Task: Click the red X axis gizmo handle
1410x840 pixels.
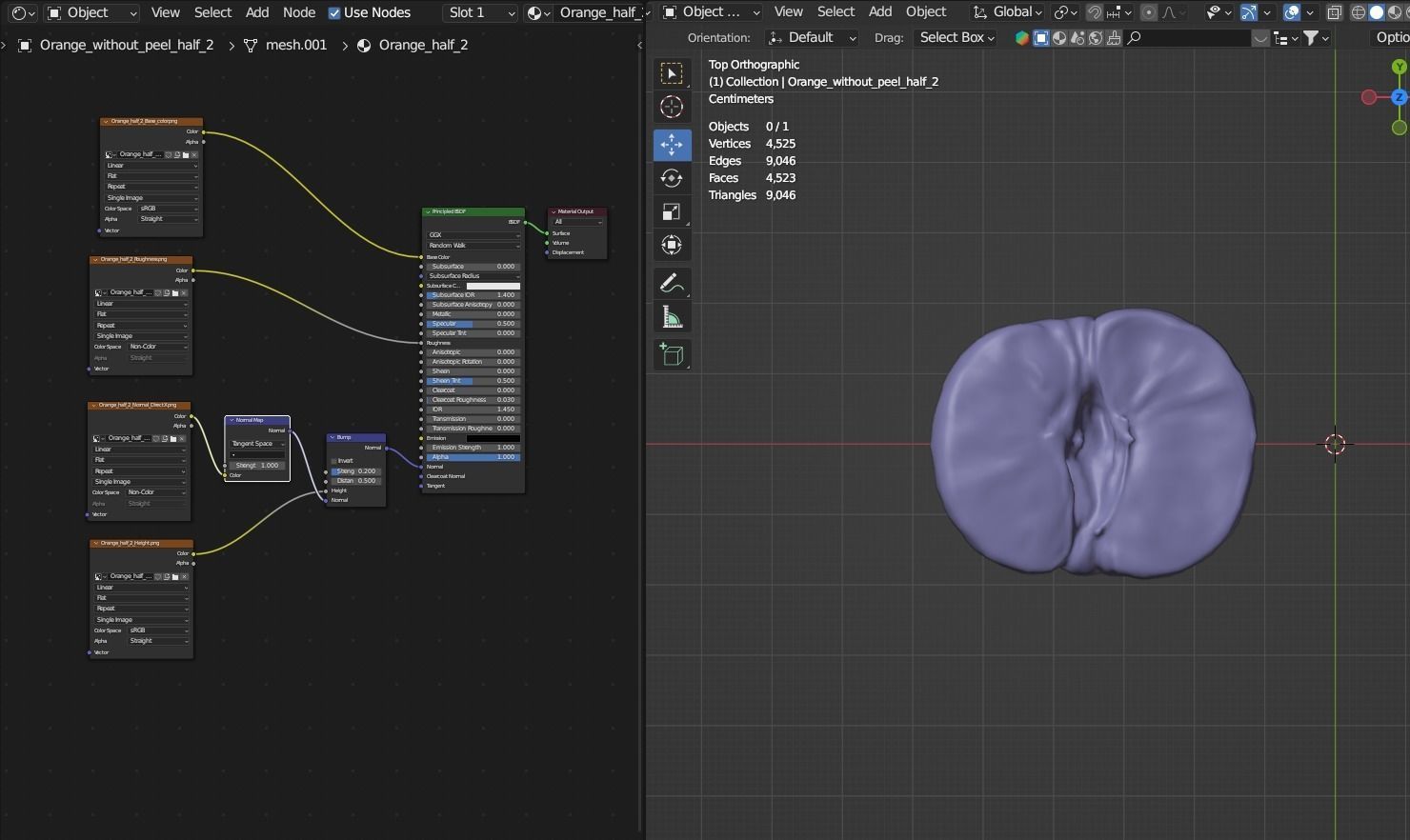Action: point(1369,97)
